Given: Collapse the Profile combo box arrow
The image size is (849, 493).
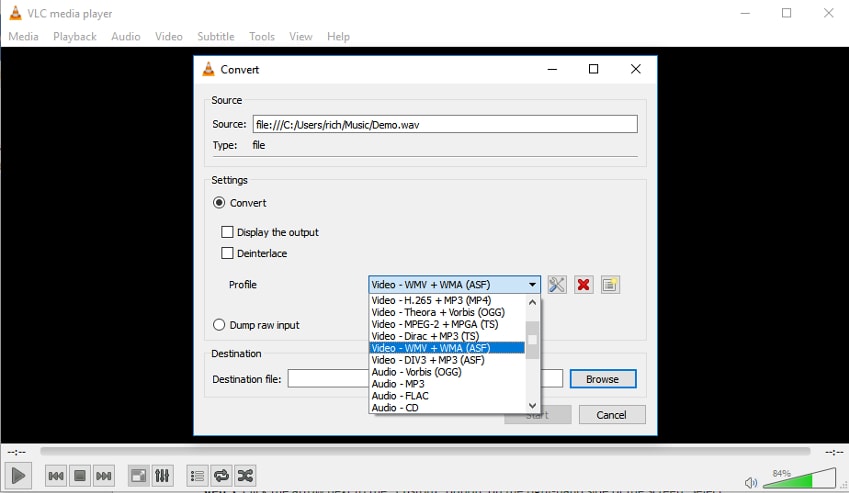Looking at the screenshot, I should click(532, 285).
